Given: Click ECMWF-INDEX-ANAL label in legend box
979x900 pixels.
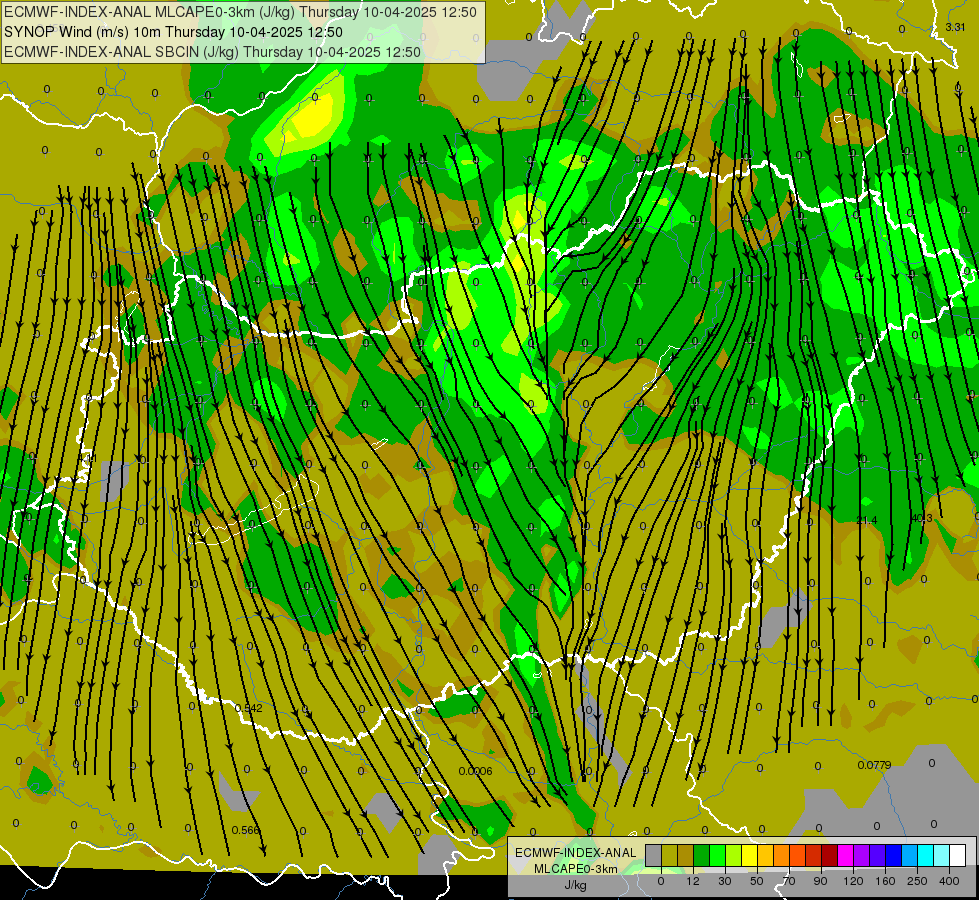Looking at the screenshot, I should coord(575,853).
